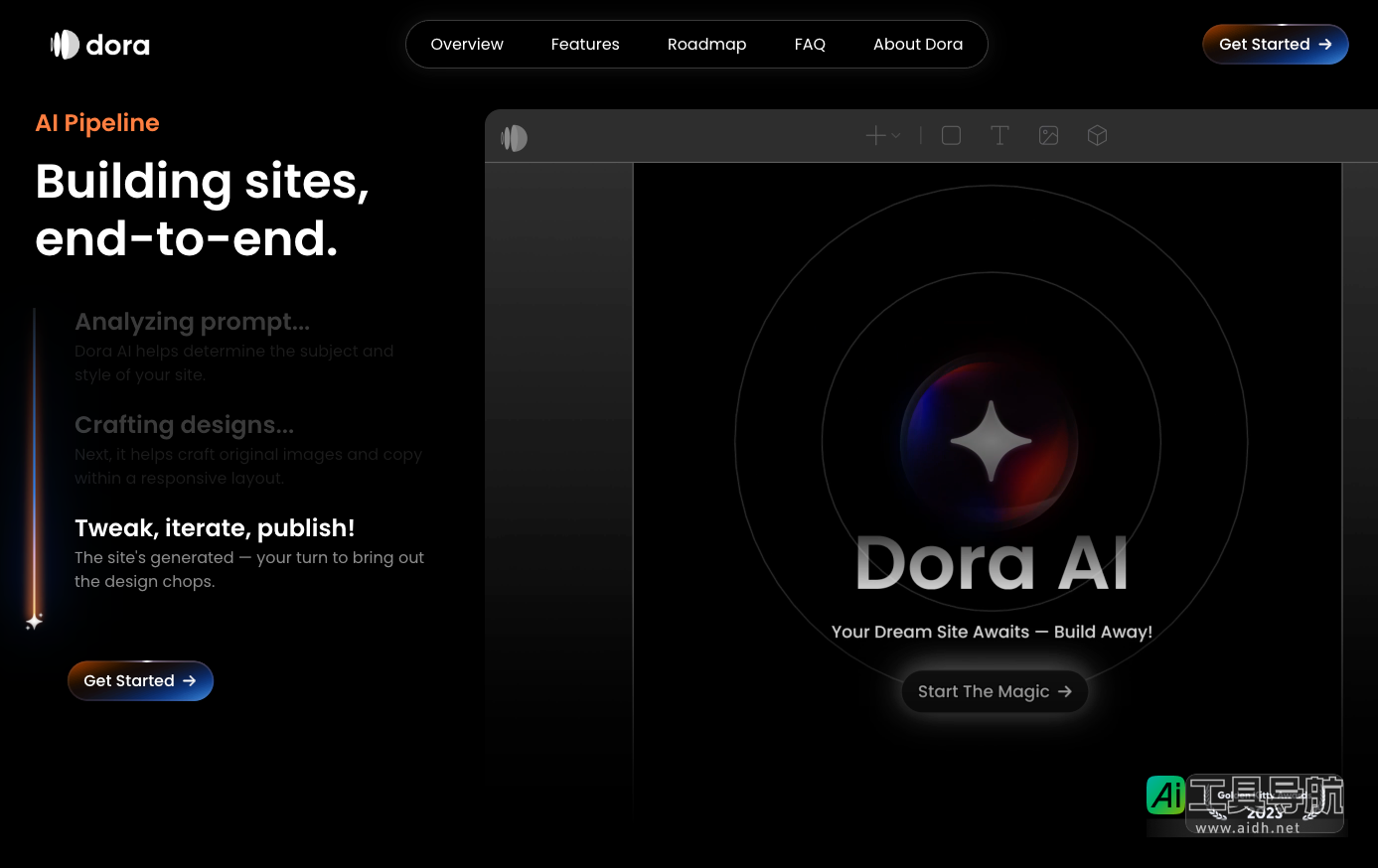
Task: Select the image insert tool
Action: [x=1048, y=136]
